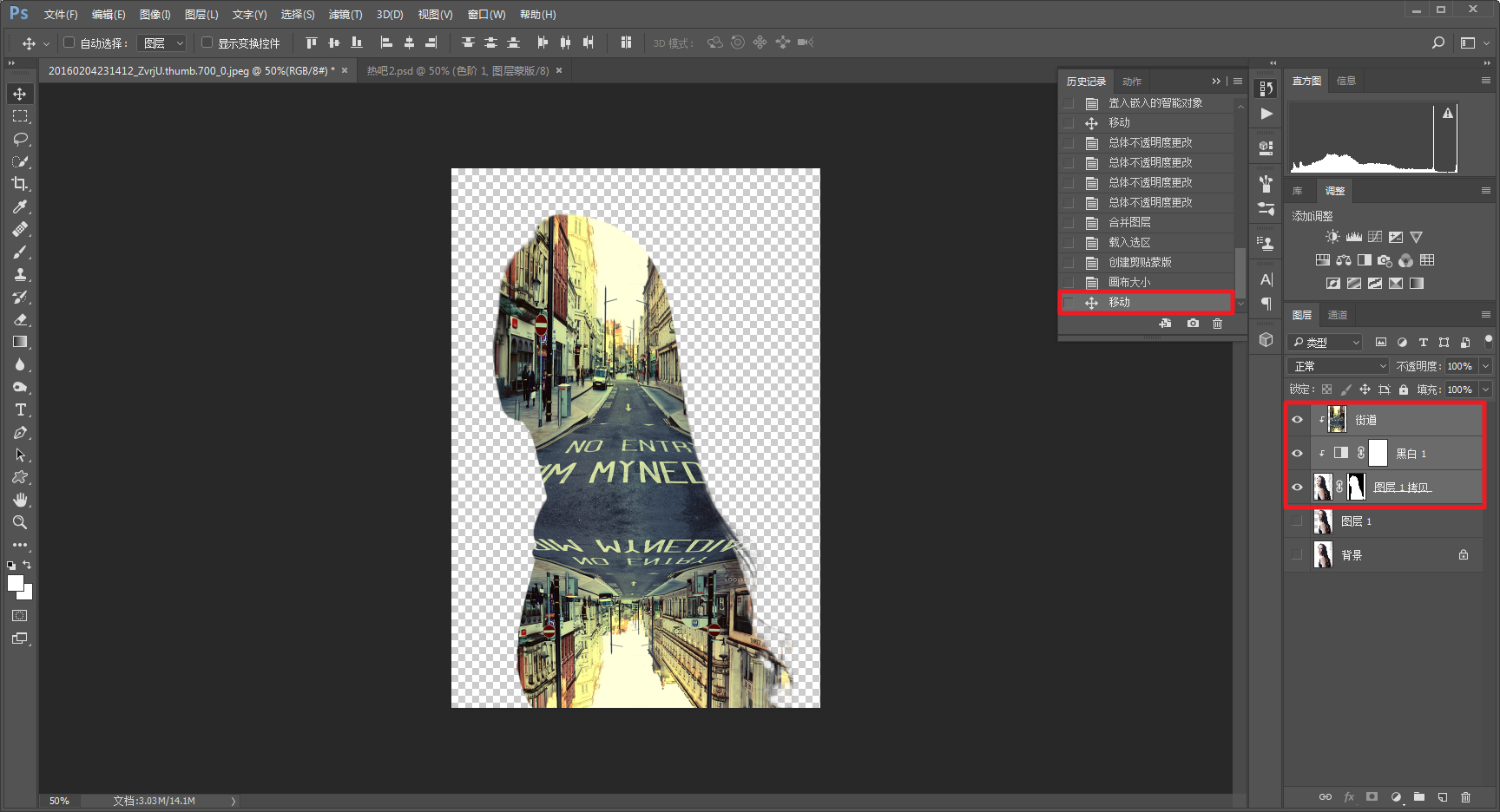The width and height of the screenshot is (1500, 812).
Task: Select the Clone Stamp tool
Action: (x=20, y=274)
